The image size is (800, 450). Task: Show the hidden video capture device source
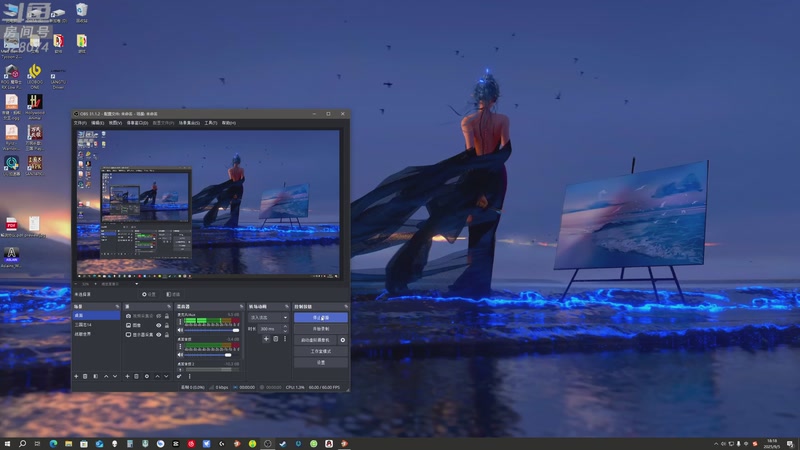click(159, 316)
